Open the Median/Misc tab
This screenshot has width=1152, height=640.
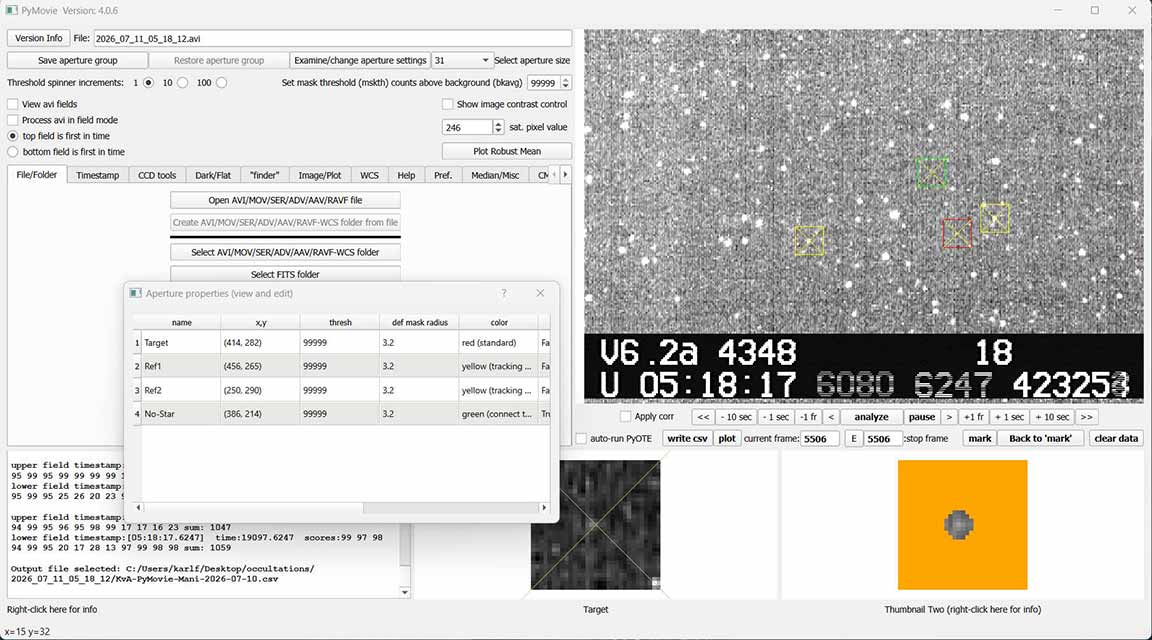(x=495, y=176)
